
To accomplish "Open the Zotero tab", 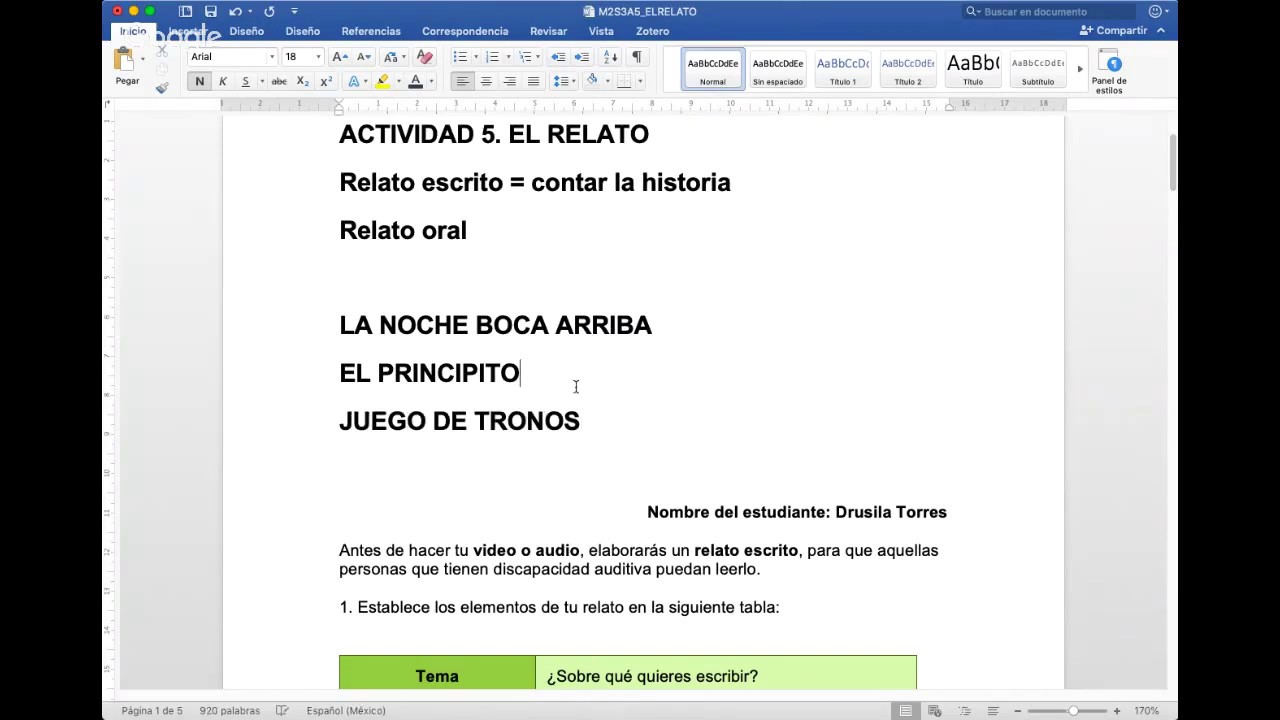I will coord(652,31).
